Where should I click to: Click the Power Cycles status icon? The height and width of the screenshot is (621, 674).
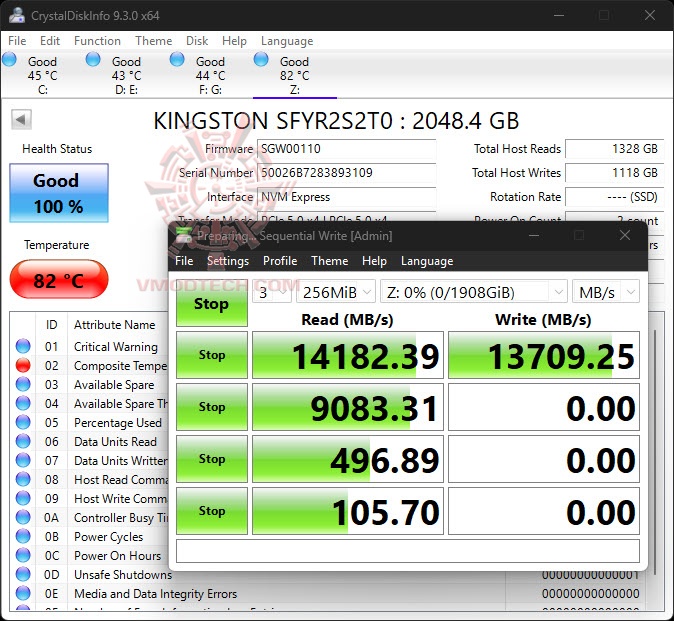[x=23, y=536]
